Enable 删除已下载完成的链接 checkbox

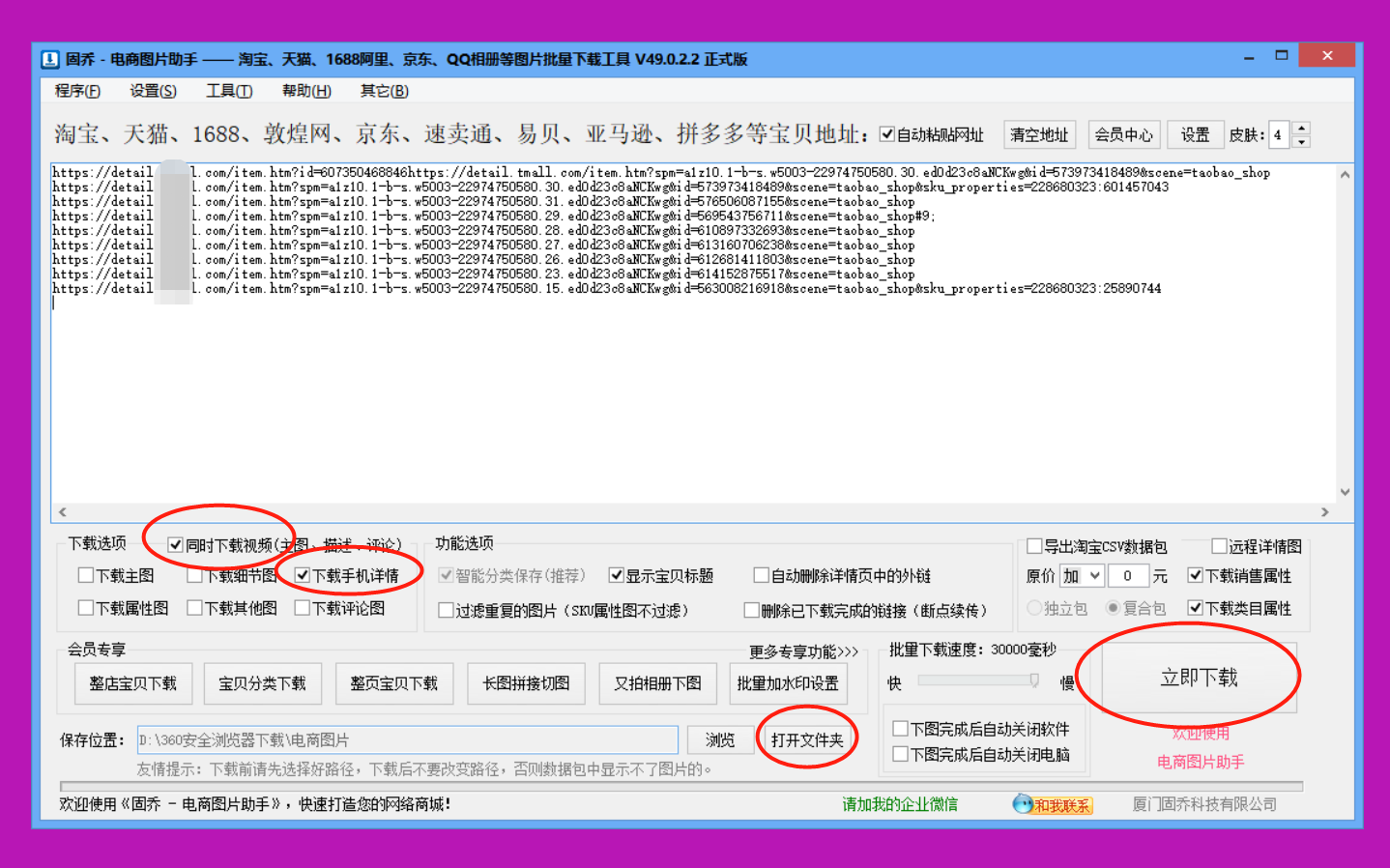[x=751, y=610]
